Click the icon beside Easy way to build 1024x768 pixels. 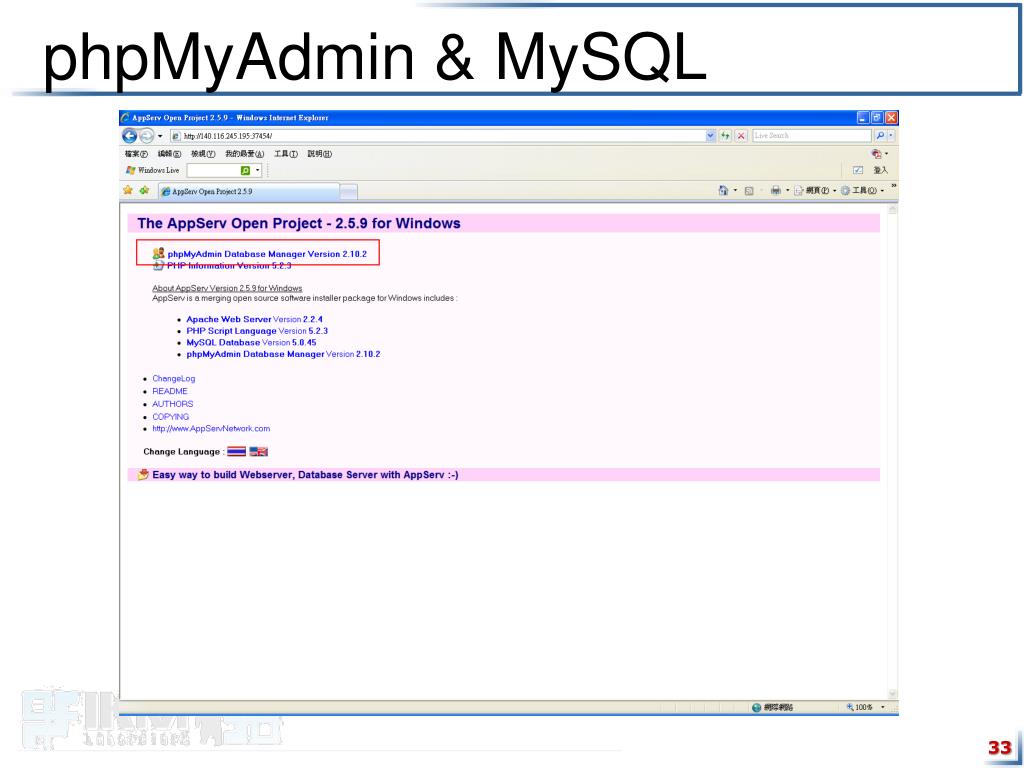143,474
